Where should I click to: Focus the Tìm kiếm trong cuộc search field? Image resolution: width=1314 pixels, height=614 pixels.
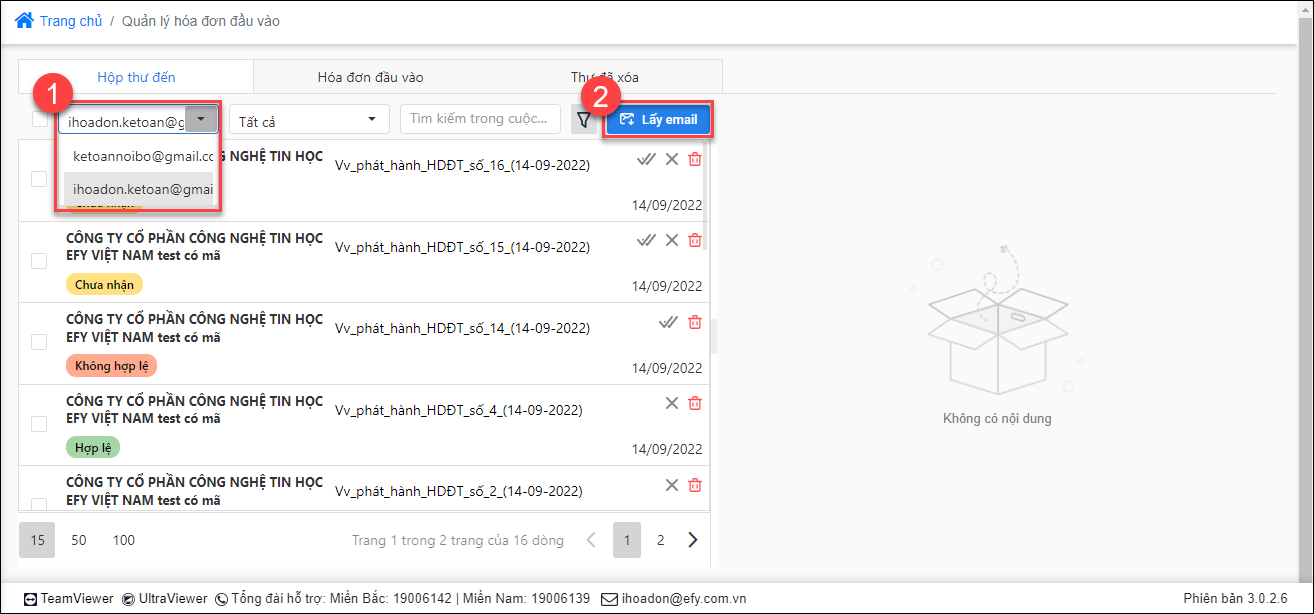[x=481, y=119]
